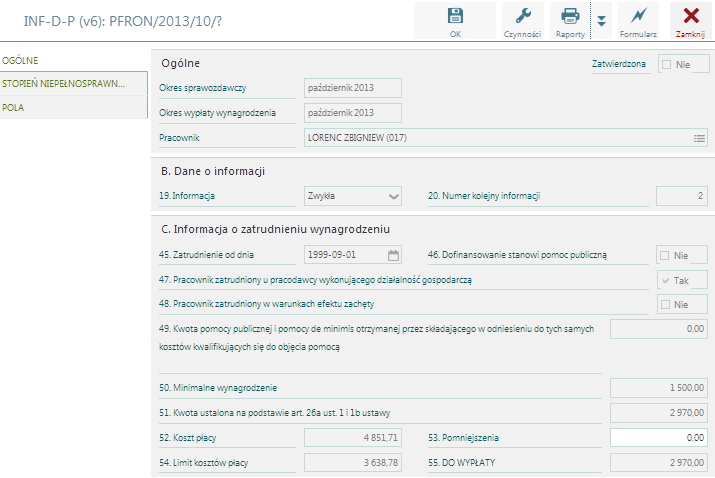Click the C. Informacja o zatrudnieniu wynagrodzeniu heading
The width and height of the screenshot is (715, 478).
(x=275, y=229)
